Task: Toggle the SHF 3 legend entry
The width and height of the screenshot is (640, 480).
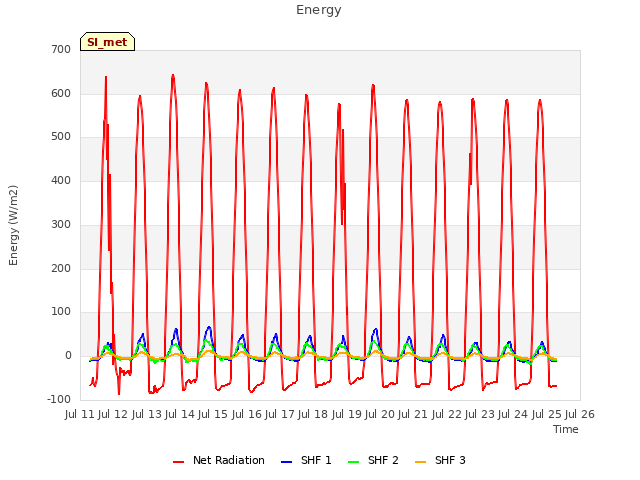Action: [x=440, y=460]
